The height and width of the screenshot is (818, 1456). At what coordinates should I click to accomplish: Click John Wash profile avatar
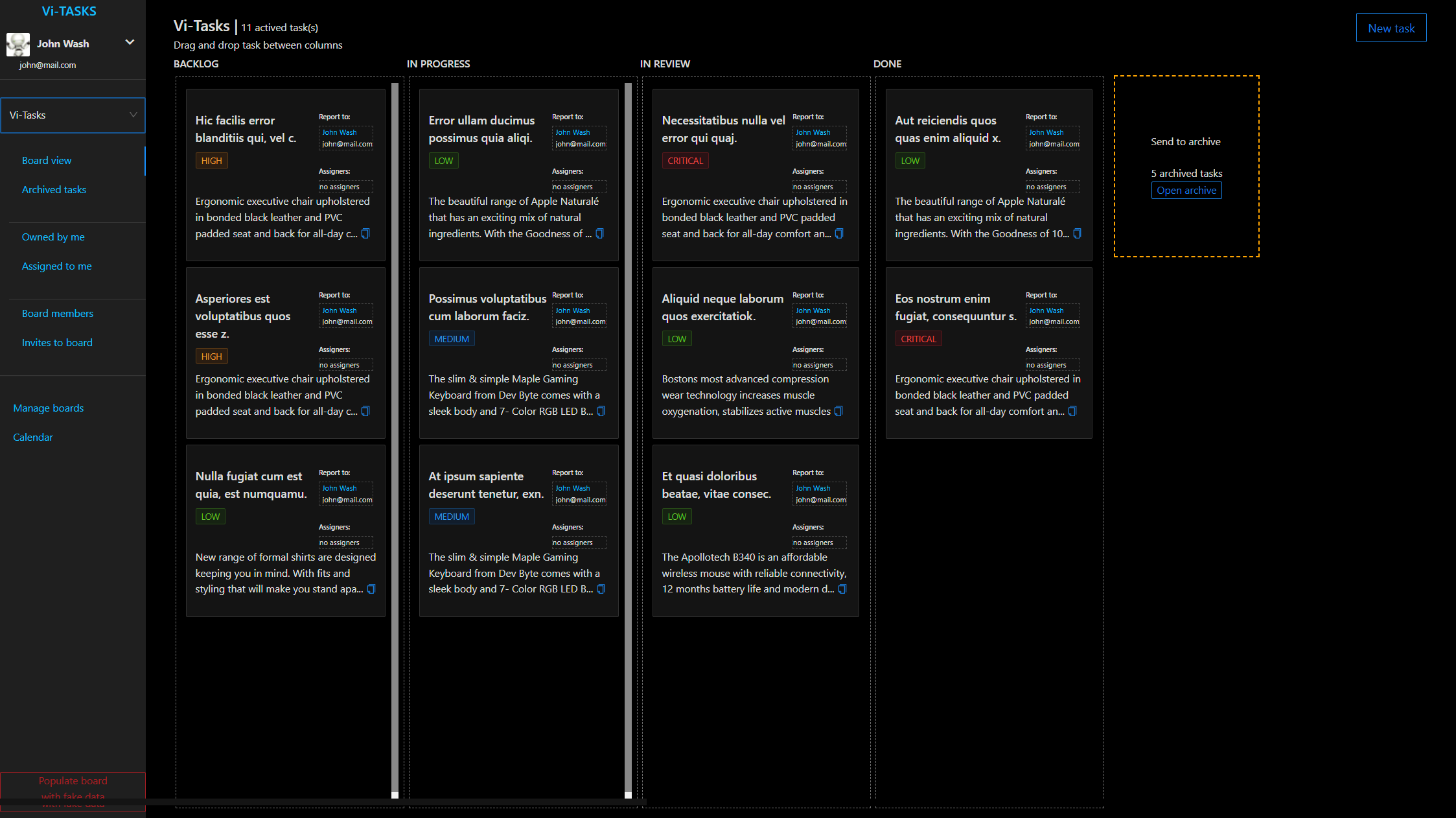click(18, 44)
